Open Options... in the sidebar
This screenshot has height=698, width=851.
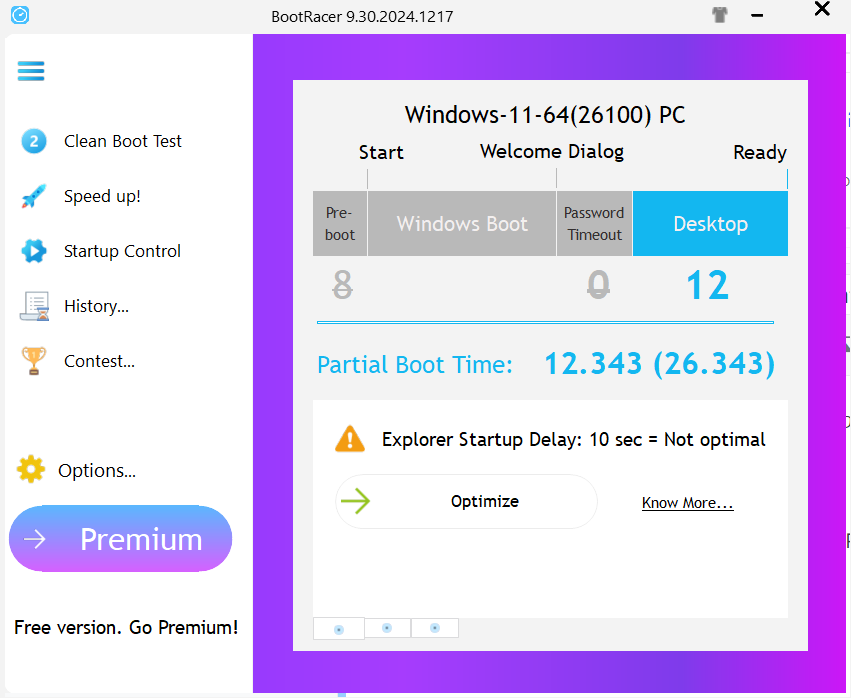click(x=97, y=471)
